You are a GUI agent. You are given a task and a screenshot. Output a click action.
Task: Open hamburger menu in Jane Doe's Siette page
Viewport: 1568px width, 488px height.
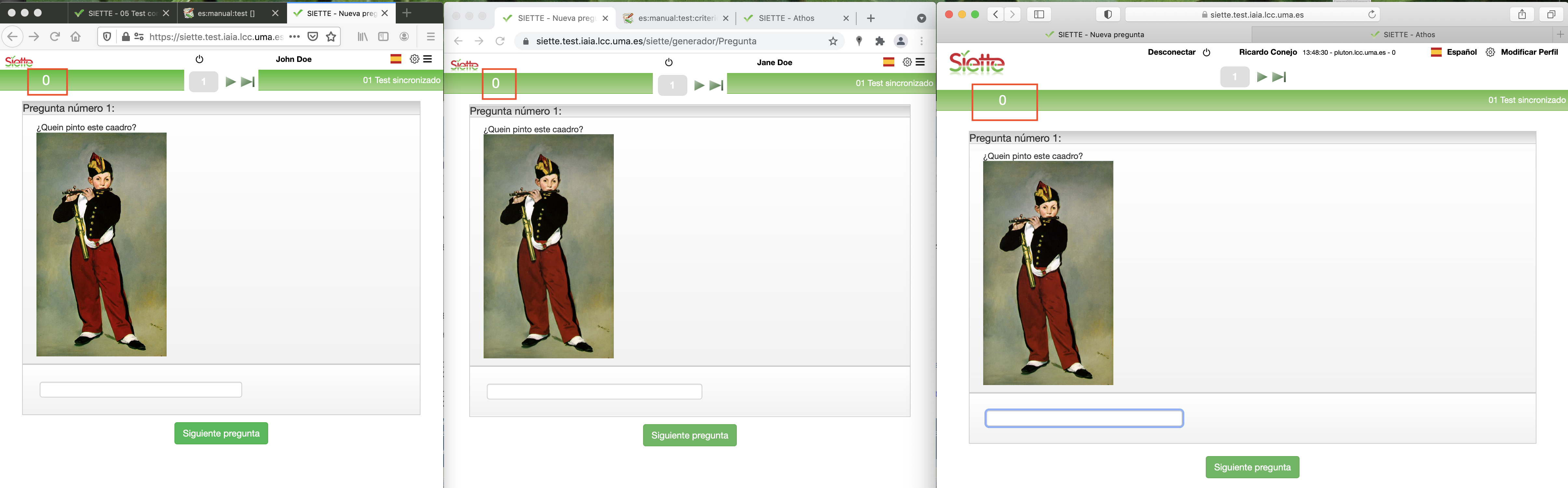(x=920, y=62)
